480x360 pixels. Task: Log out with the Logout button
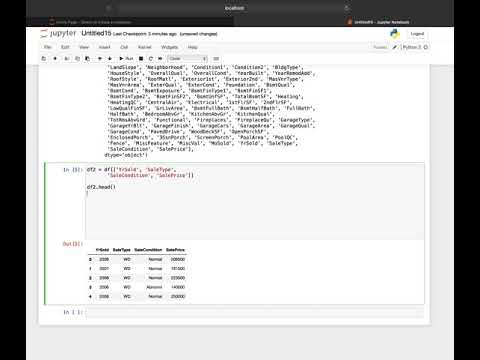(x=417, y=34)
